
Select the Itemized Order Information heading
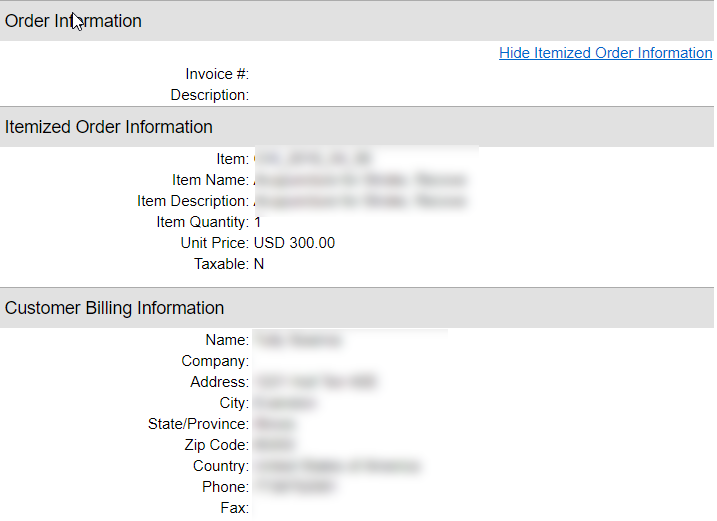(x=109, y=127)
